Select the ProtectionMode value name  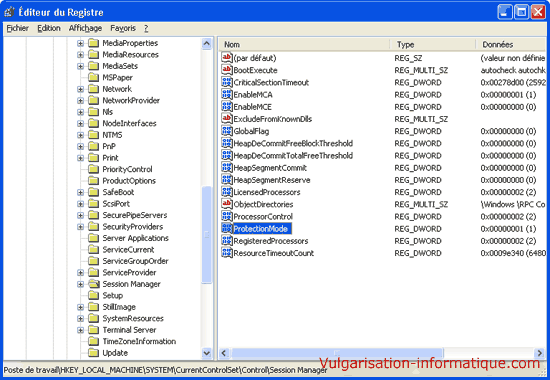click(261, 229)
